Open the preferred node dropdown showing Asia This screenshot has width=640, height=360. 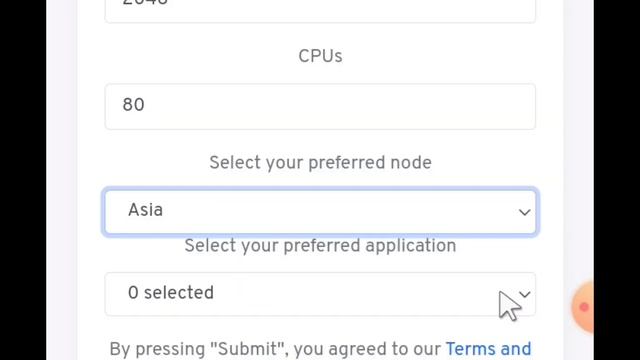click(320, 211)
